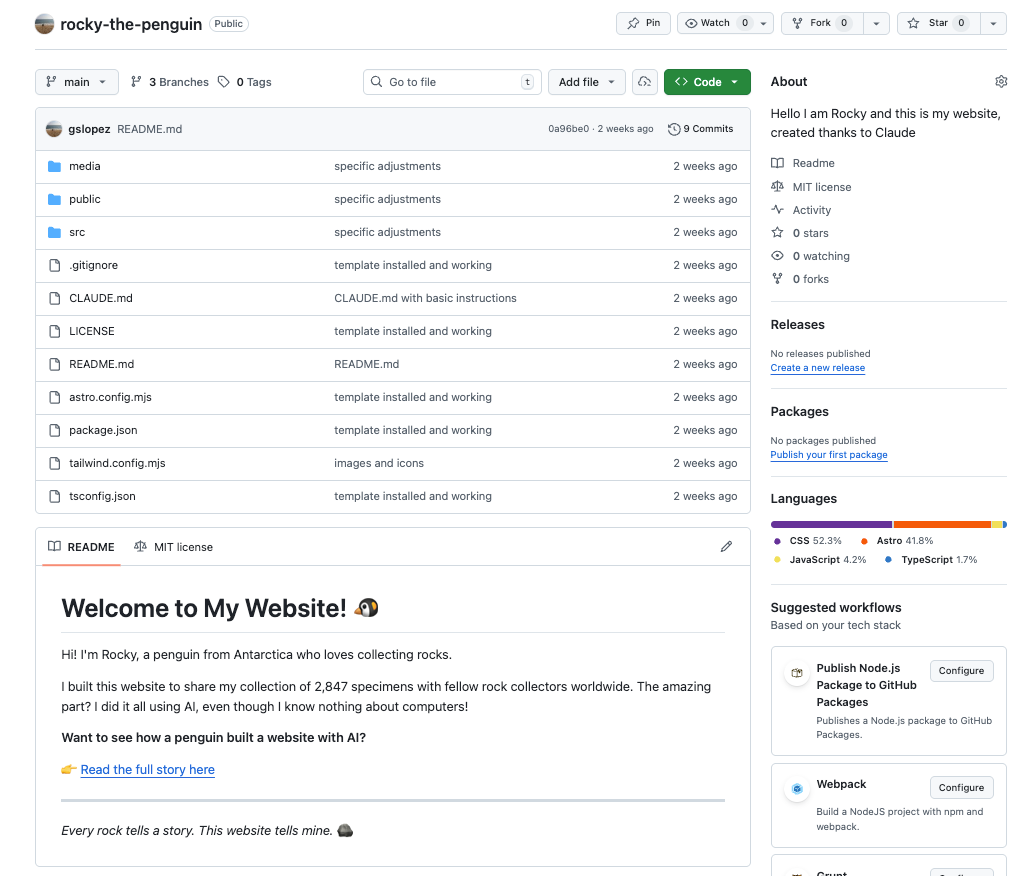Open the CSS 52.3% language link
This screenshot has height=876, width=1022.
point(808,541)
